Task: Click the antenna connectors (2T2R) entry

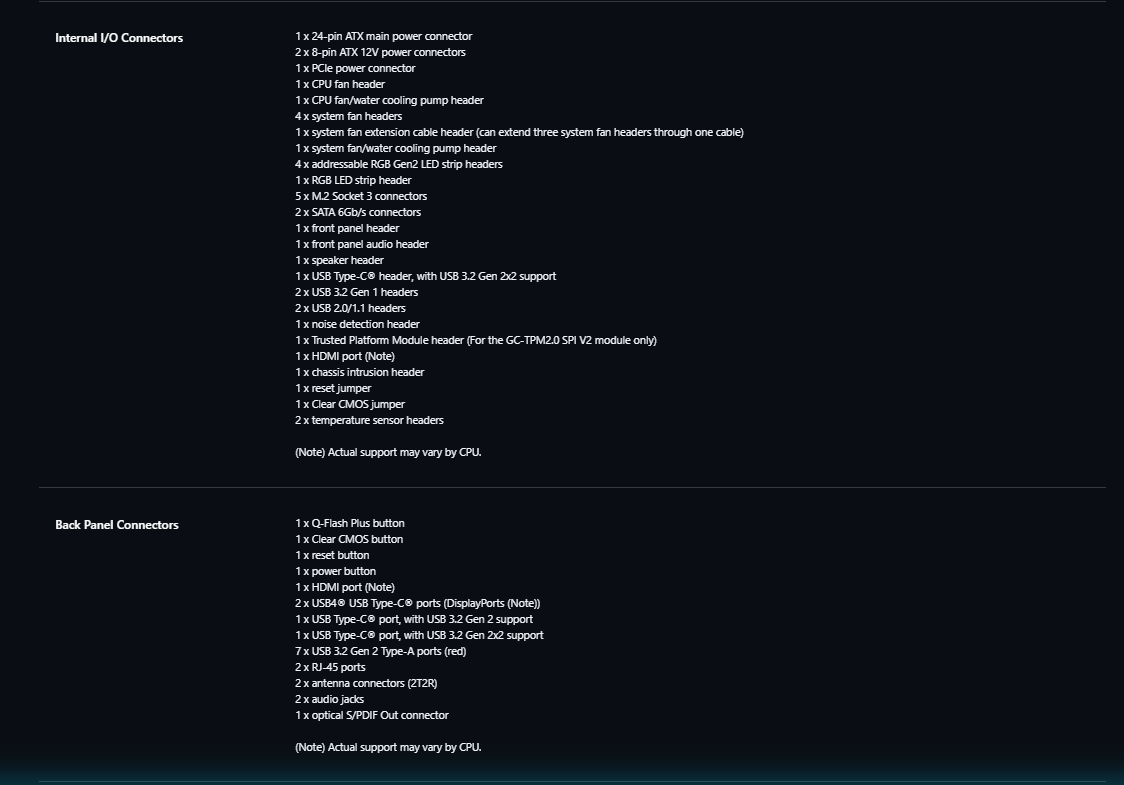Action: click(x=366, y=683)
